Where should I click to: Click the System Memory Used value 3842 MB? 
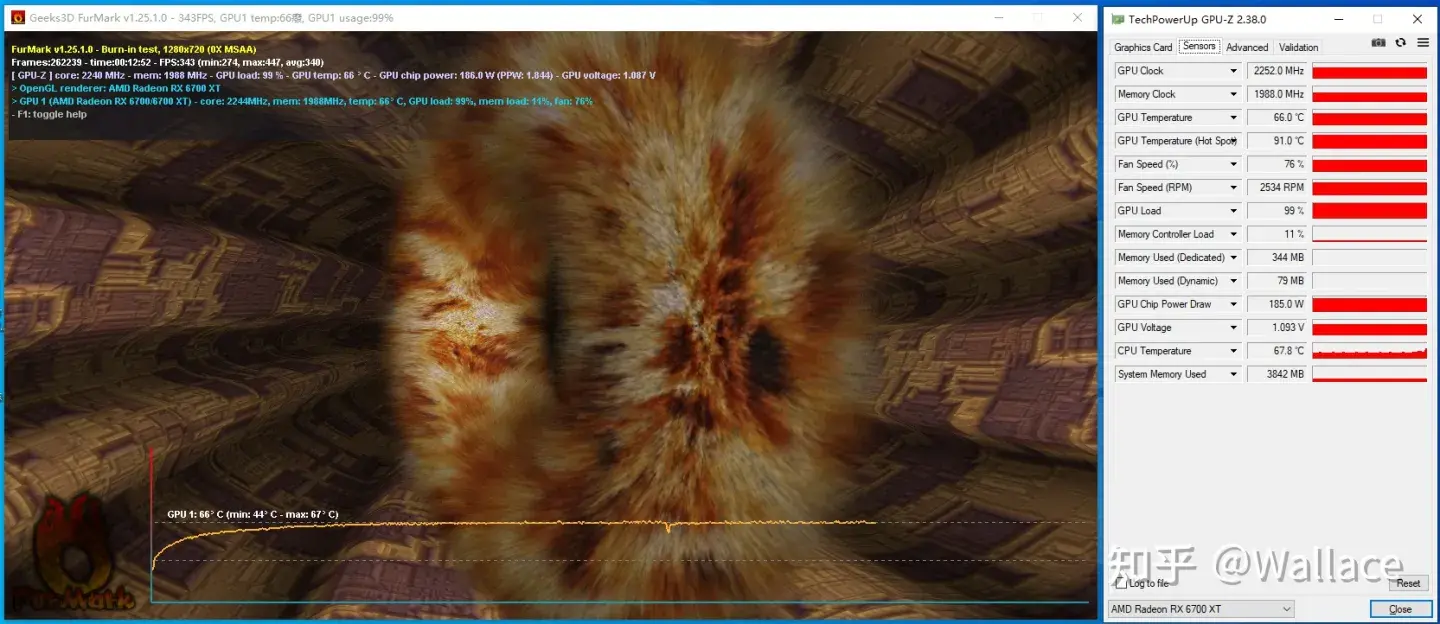[x=1277, y=374]
